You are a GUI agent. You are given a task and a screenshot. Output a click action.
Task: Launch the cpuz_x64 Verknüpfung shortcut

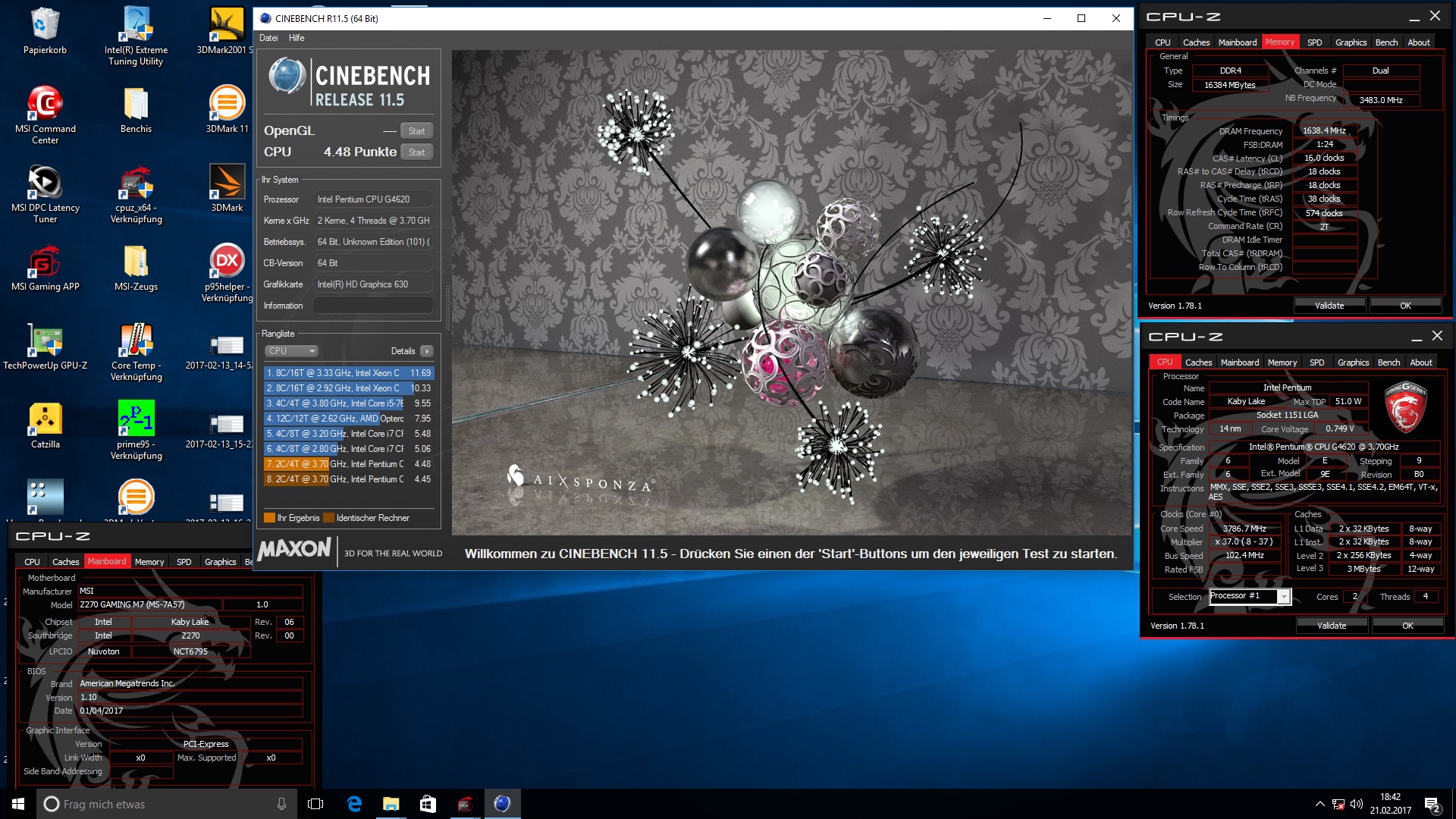136,193
